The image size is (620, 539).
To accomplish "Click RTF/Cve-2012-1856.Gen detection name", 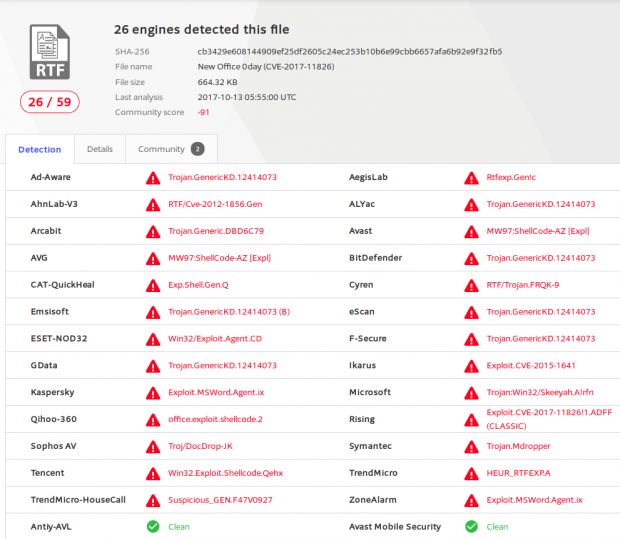I will click(x=215, y=204).
